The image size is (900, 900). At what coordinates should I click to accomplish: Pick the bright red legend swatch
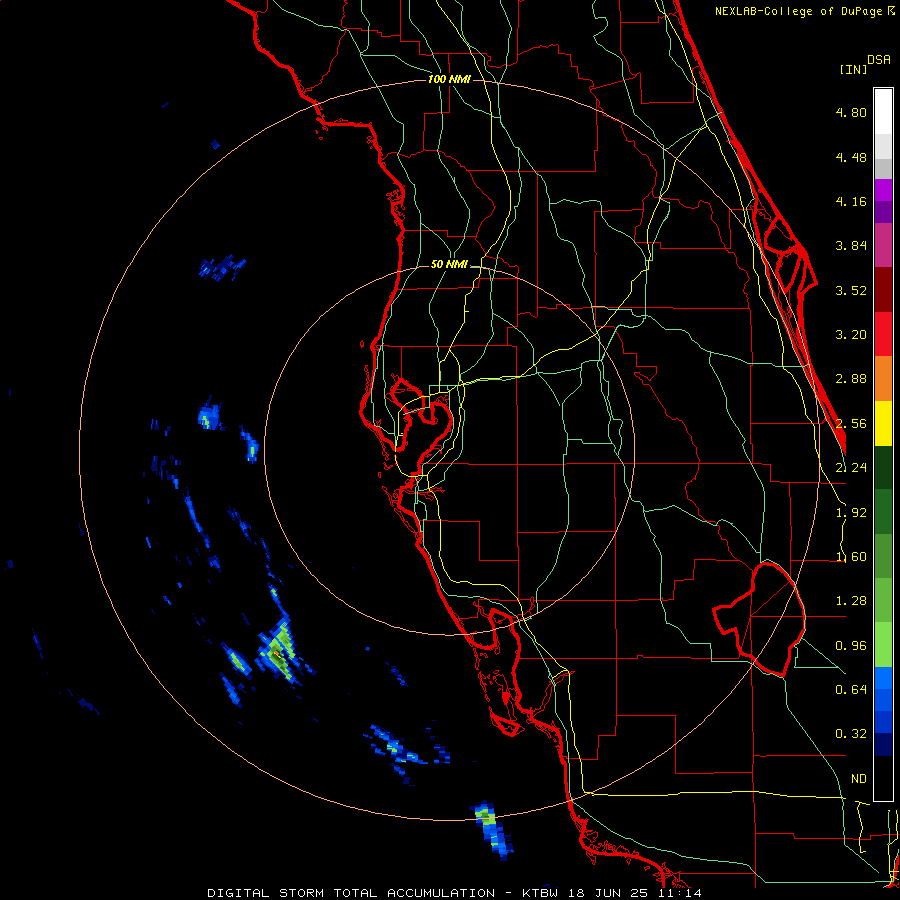(x=883, y=335)
